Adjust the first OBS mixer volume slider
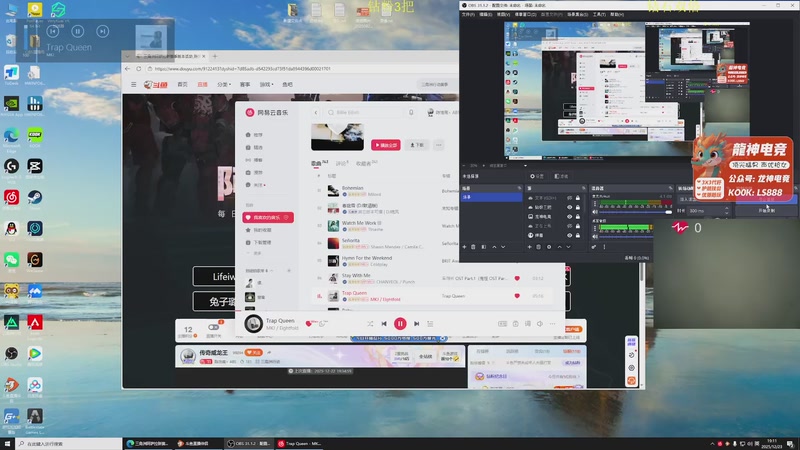This screenshot has height=450, width=800. [636, 212]
